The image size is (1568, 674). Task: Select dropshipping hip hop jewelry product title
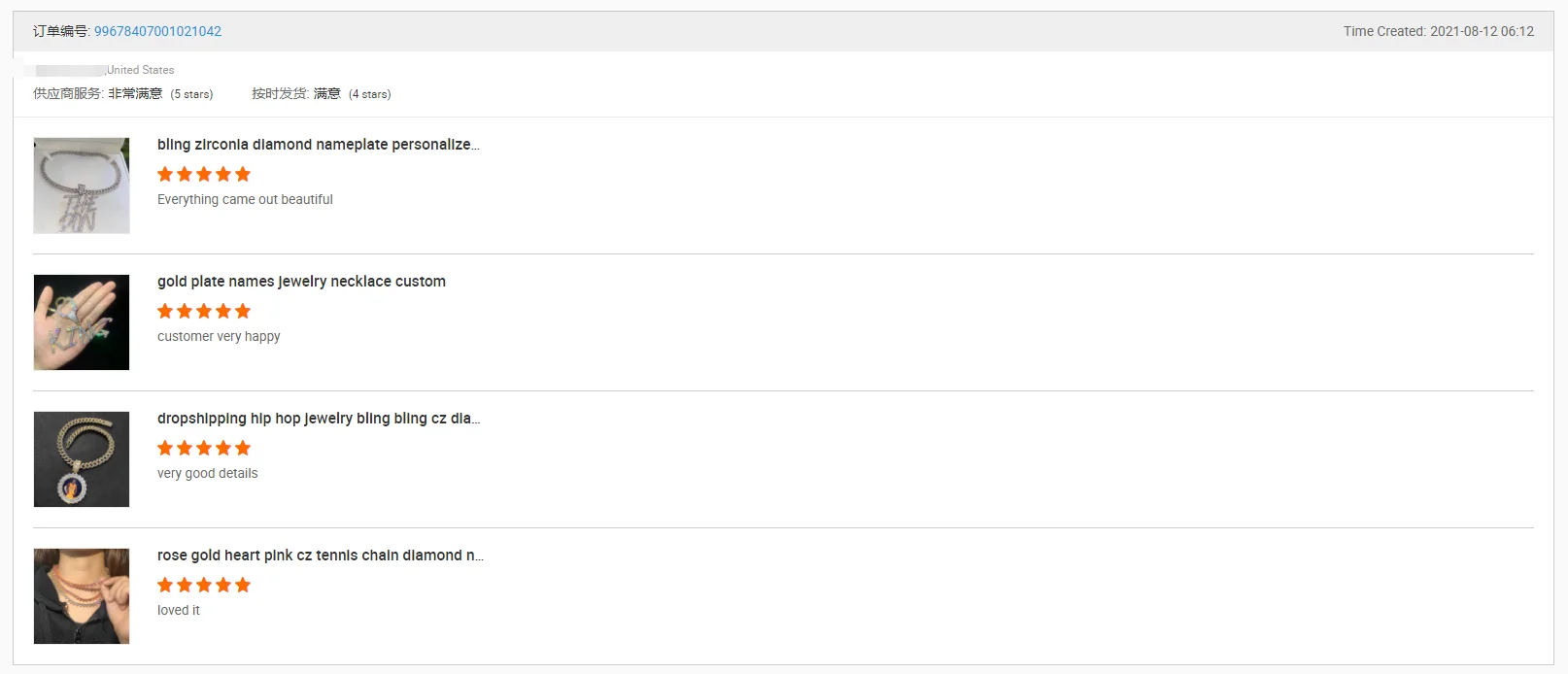point(318,419)
